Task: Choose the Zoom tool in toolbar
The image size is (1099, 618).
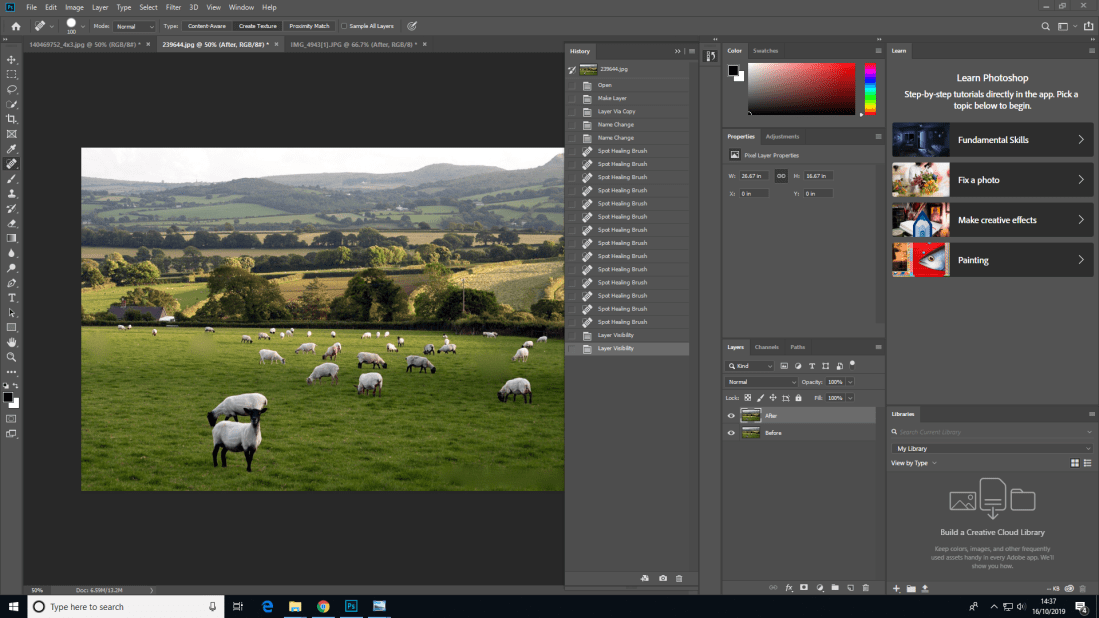Action: coord(12,357)
